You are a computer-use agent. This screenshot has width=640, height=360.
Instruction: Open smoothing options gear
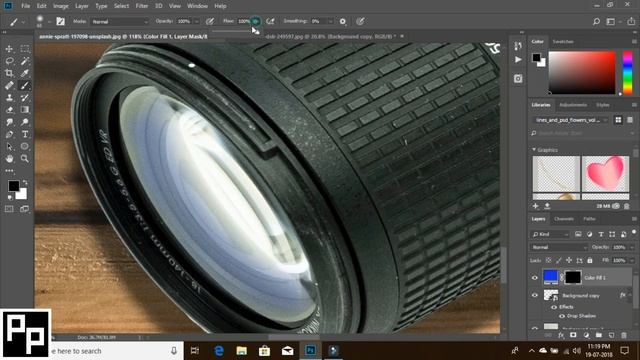pyautogui.click(x=342, y=21)
